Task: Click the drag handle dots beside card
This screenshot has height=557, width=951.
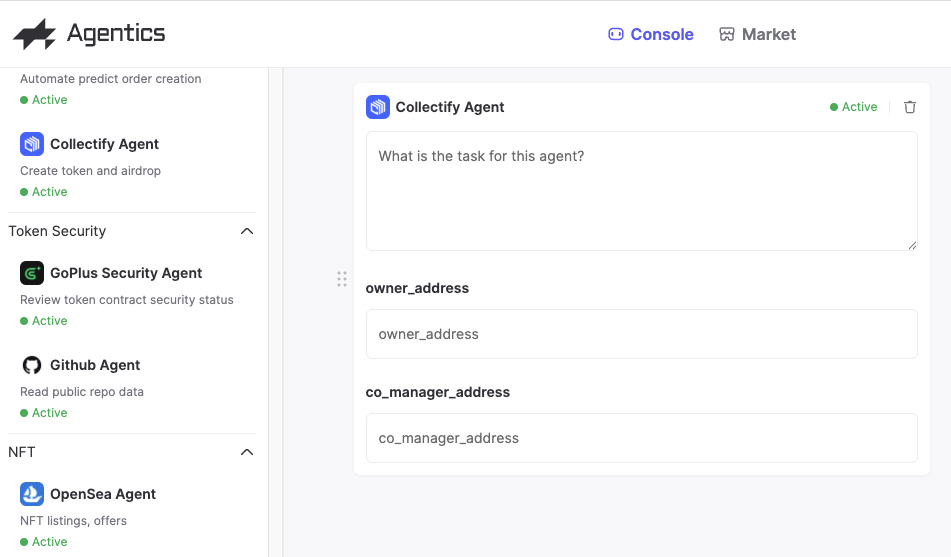Action: coord(342,279)
